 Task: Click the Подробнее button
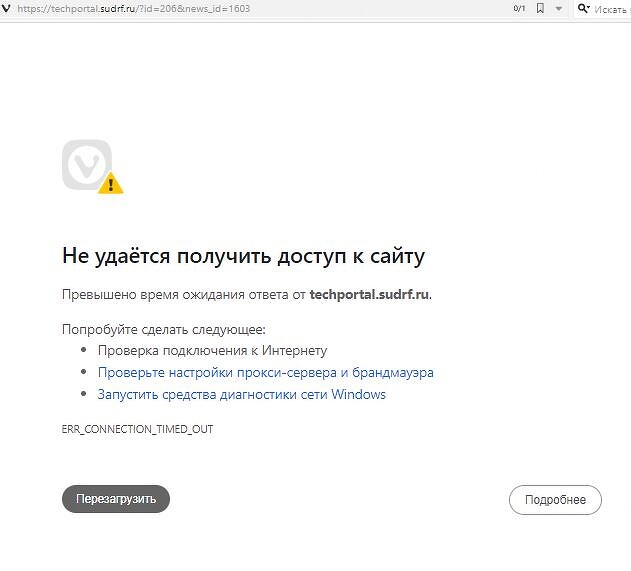pos(555,500)
